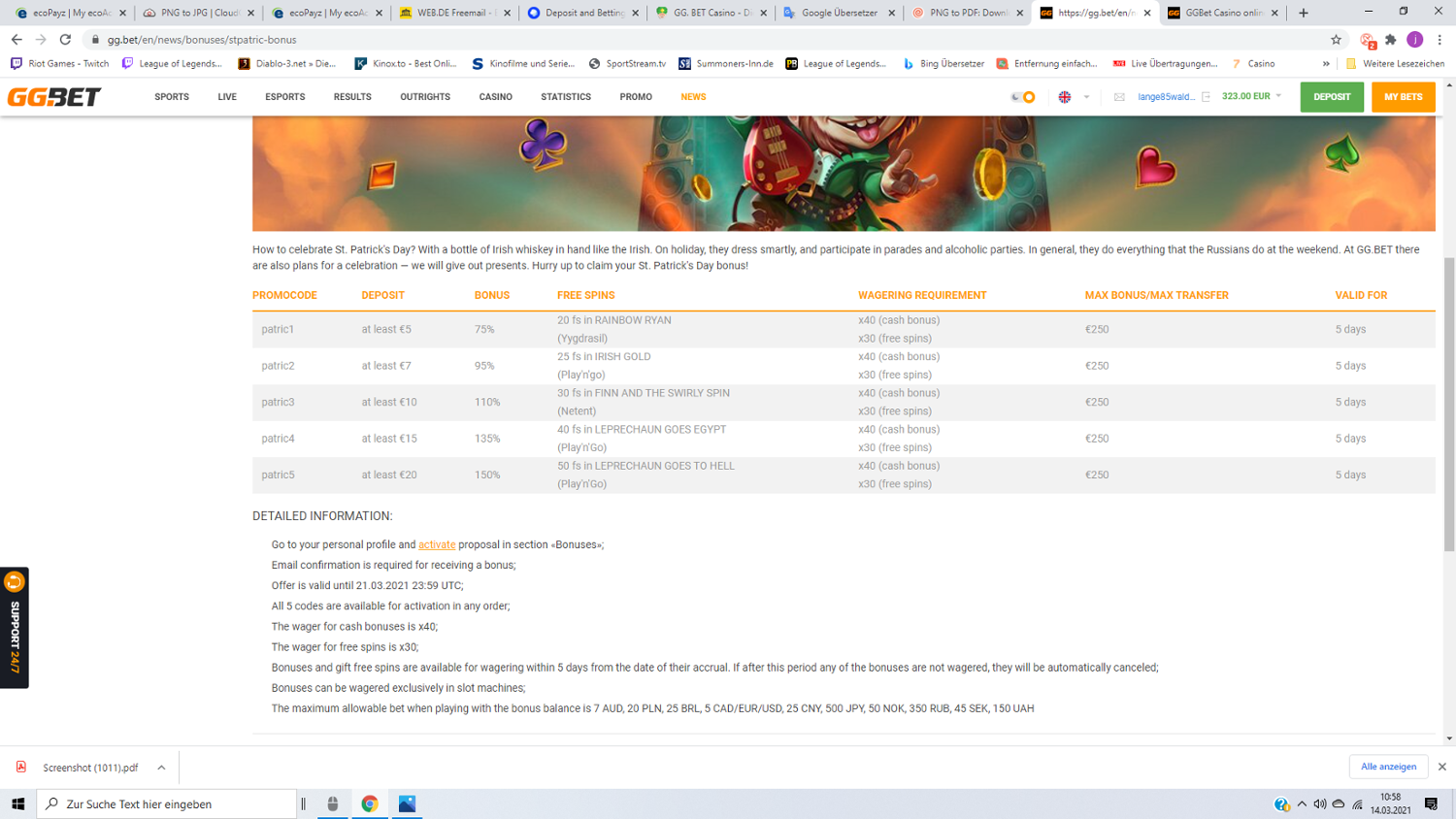The image size is (1456, 819).
Task: Switch to the GGBet Casino online tab
Action: pyautogui.click(x=1223, y=13)
